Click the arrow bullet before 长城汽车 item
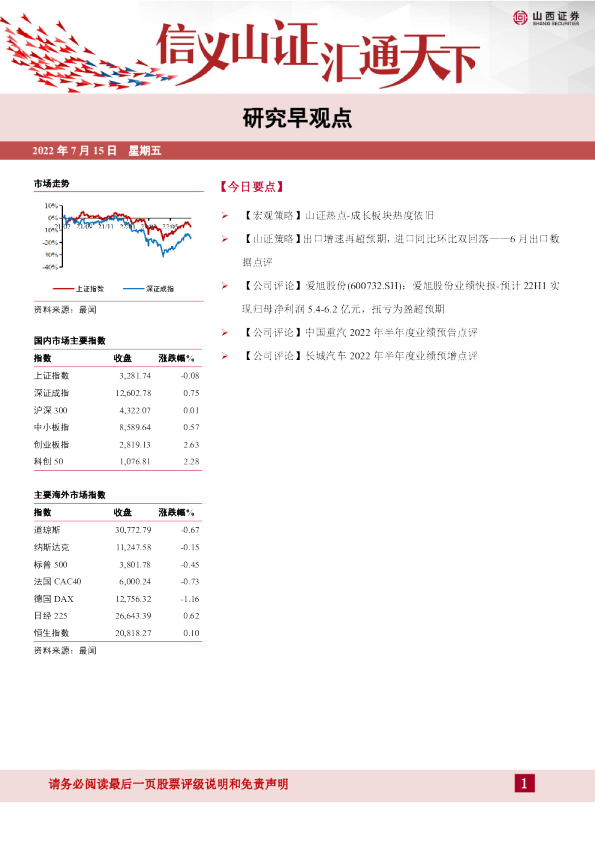The width and height of the screenshot is (595, 842). click(225, 356)
